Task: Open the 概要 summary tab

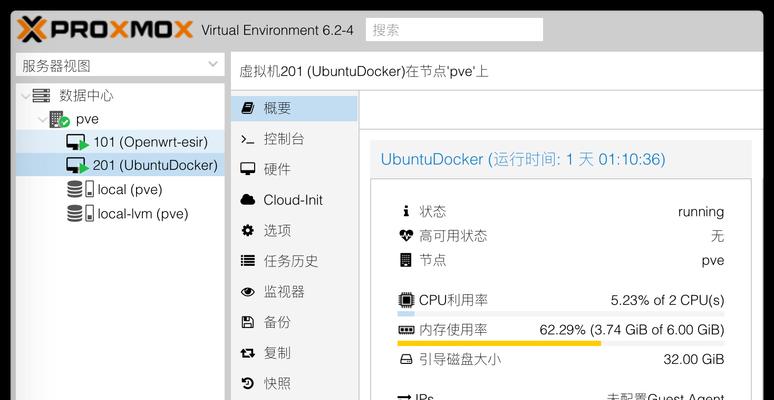Action: click(294, 108)
